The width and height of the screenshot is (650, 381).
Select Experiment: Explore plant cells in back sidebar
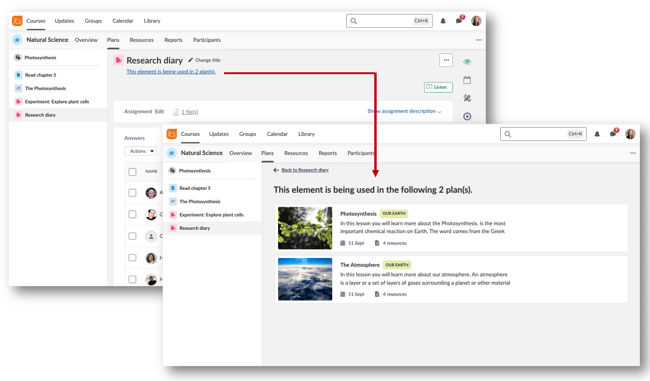(x=57, y=102)
